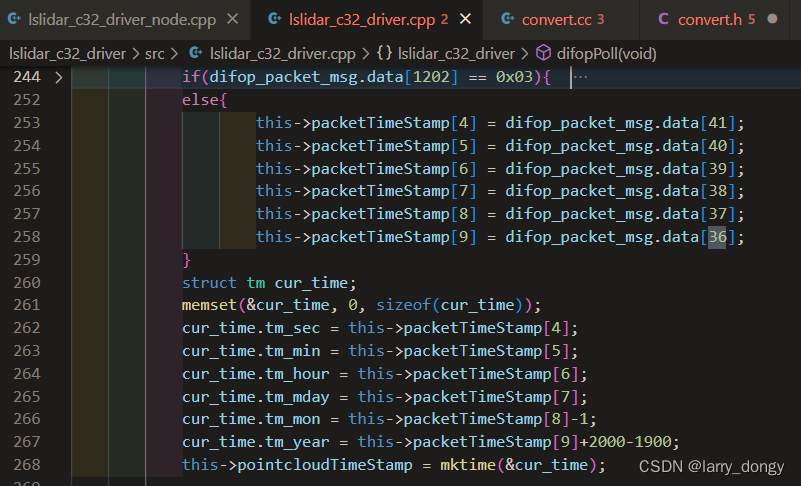
Task: Close the lslidar_c32_driver_node.cpp tab
Action: (x=232, y=19)
